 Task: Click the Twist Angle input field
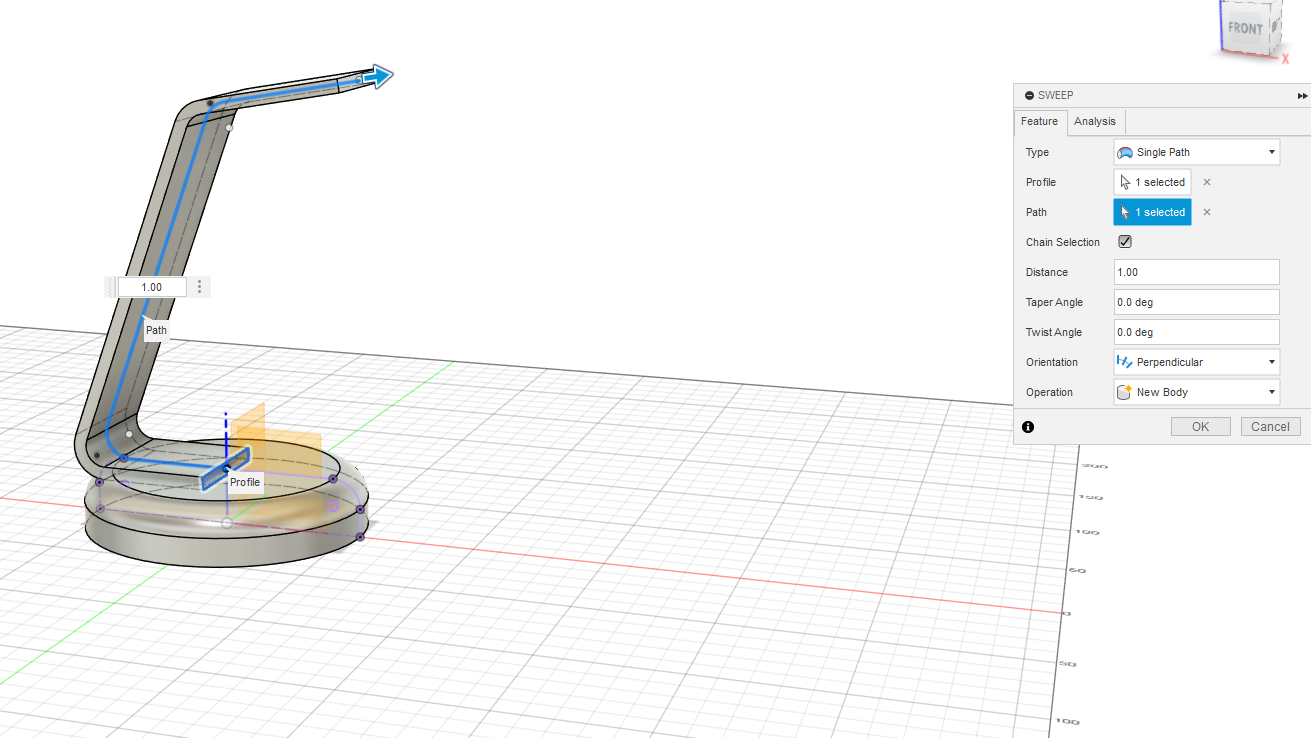pyautogui.click(x=1197, y=332)
